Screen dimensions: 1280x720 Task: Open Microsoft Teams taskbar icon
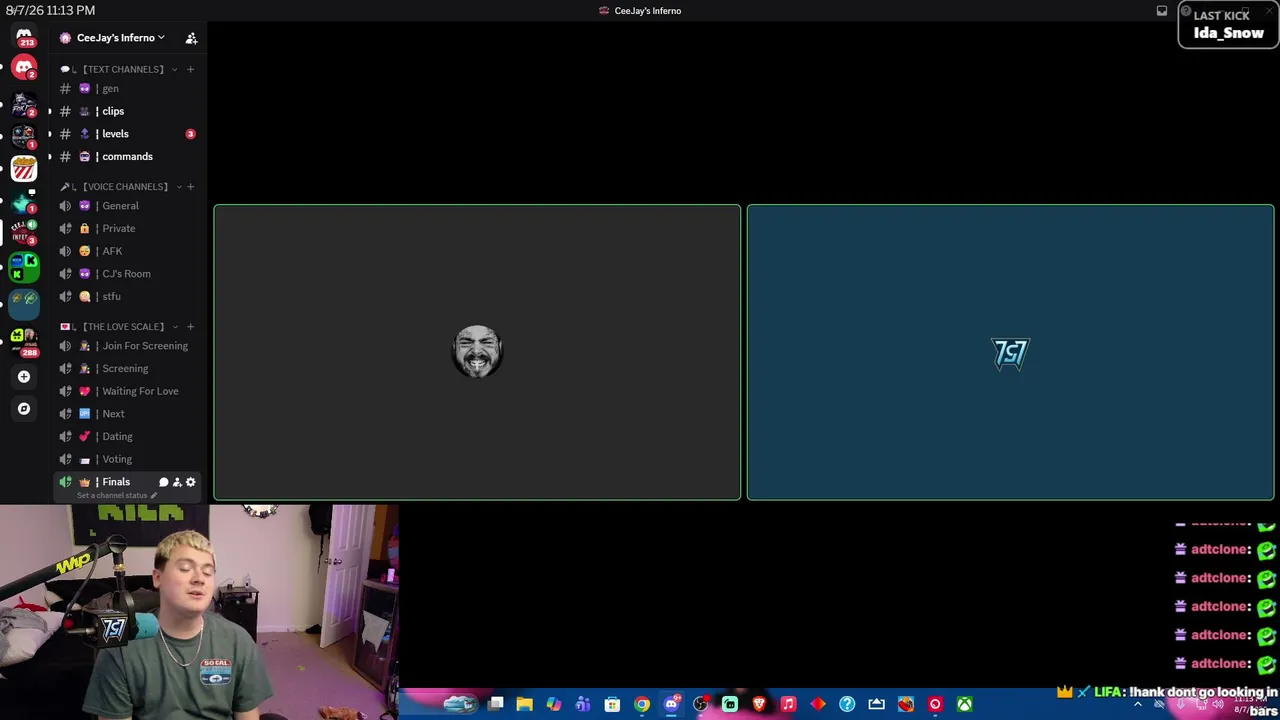tap(583, 705)
